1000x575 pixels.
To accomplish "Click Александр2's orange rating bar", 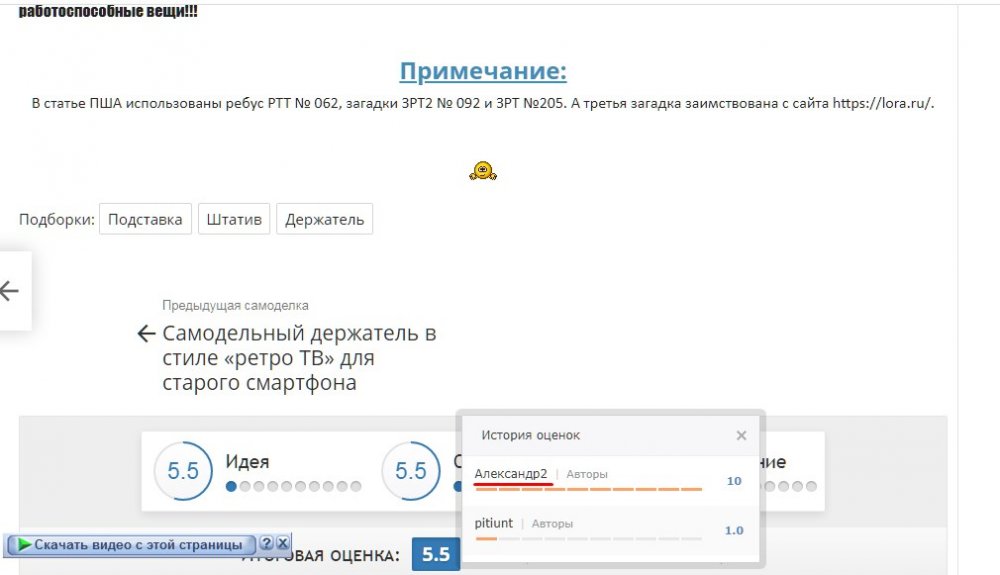I will click(x=590, y=489).
